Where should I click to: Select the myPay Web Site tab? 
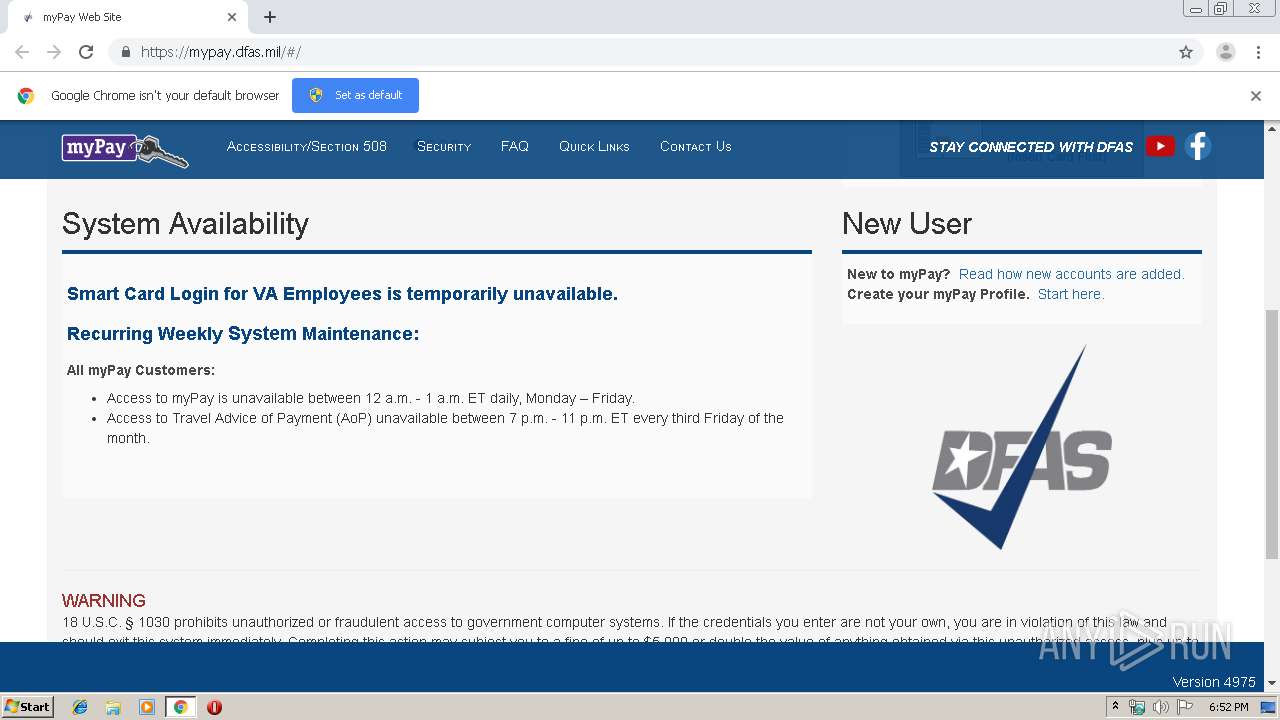126,17
